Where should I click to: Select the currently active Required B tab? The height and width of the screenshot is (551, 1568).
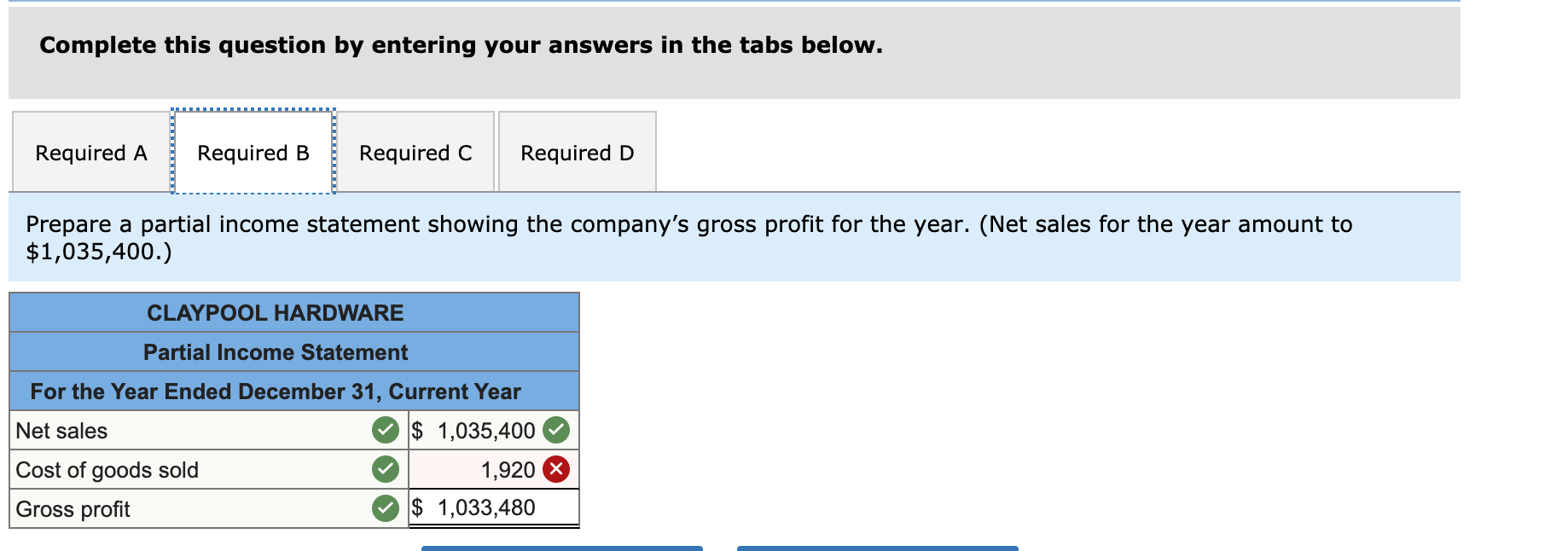pyautogui.click(x=253, y=153)
